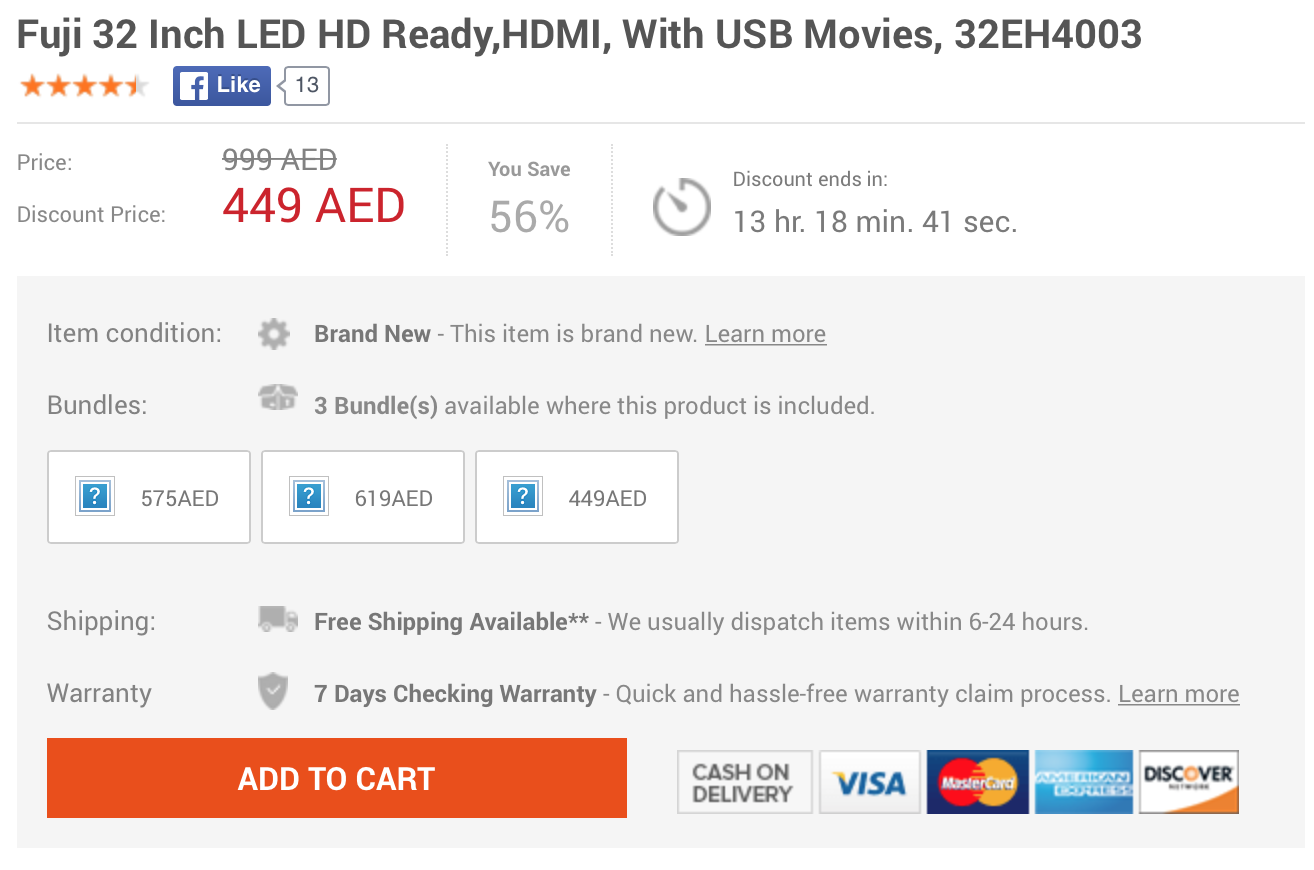Click the star rating icons
Viewport: 1314px width, 870px height.
pos(84,86)
